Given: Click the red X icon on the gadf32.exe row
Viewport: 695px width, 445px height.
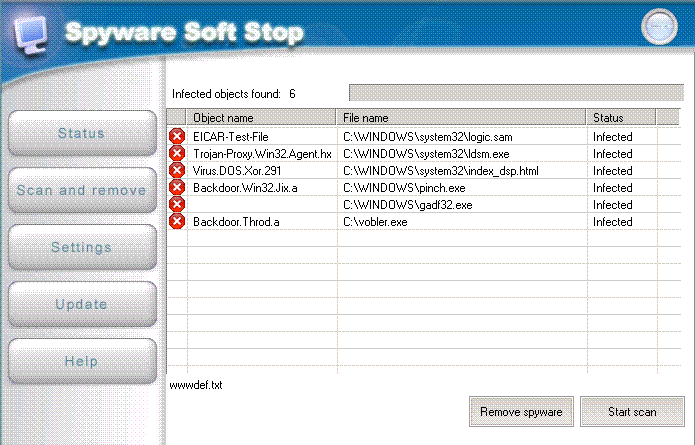Looking at the screenshot, I should point(177,204).
